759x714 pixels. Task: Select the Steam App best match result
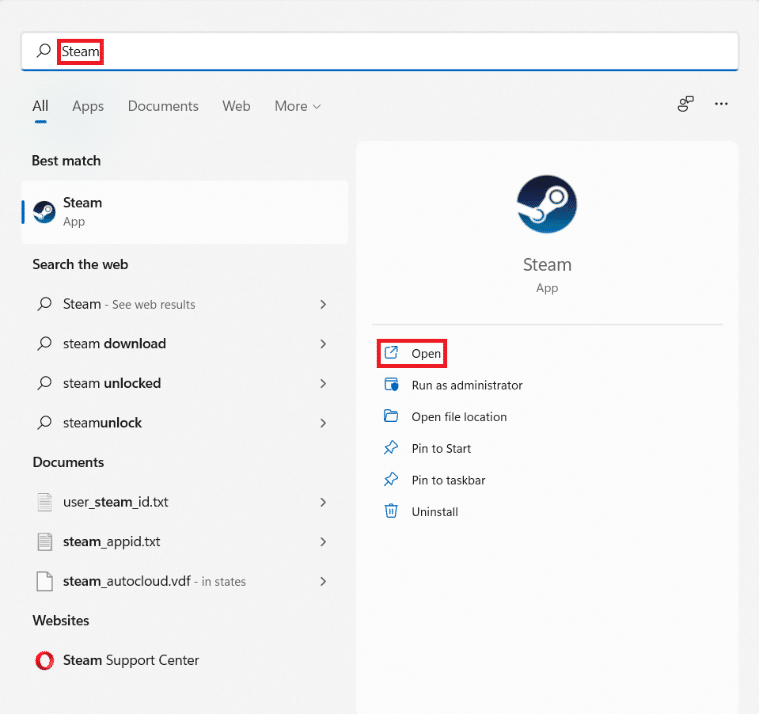(x=184, y=212)
